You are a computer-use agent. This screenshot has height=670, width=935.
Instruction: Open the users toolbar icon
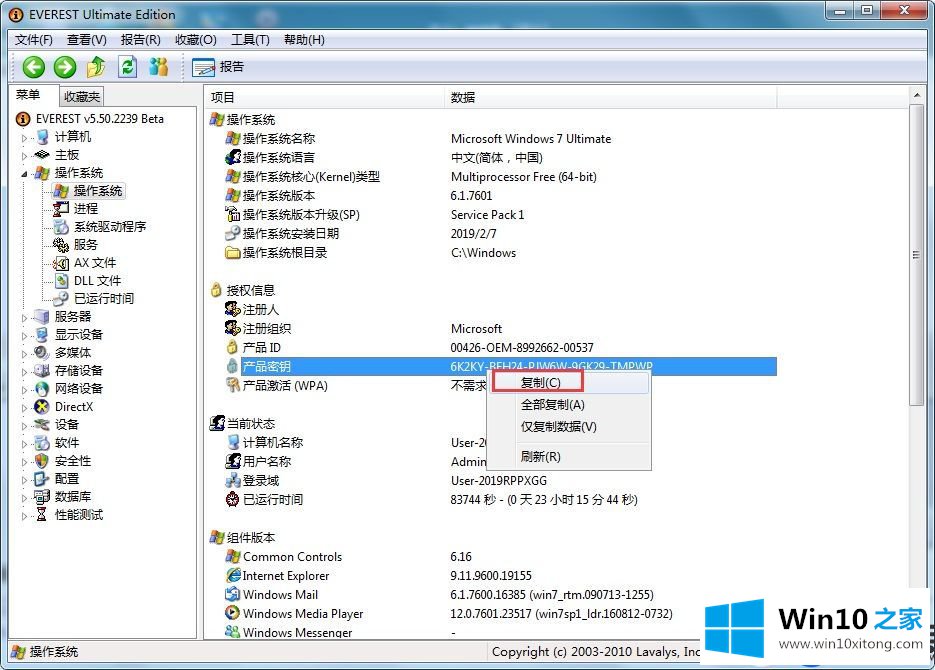tap(159, 67)
